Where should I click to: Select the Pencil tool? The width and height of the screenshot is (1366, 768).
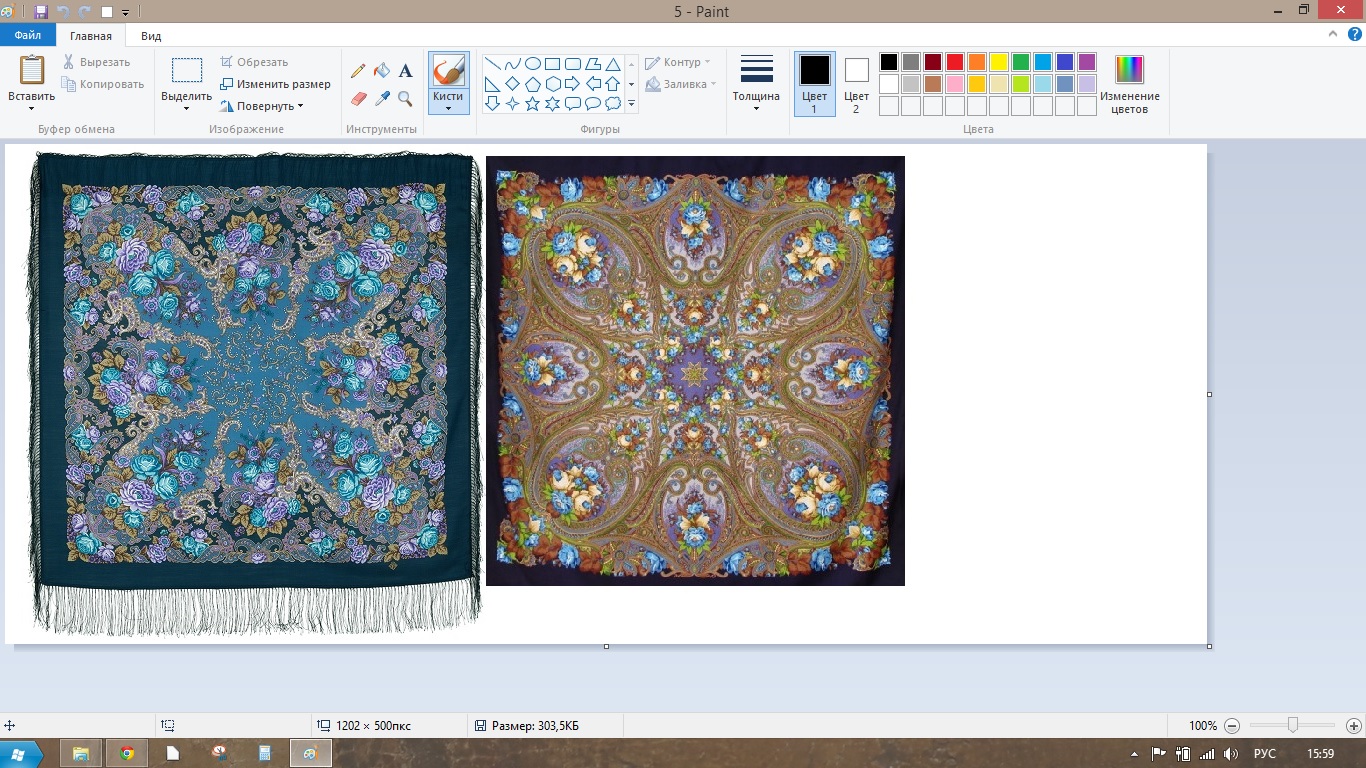(x=358, y=71)
